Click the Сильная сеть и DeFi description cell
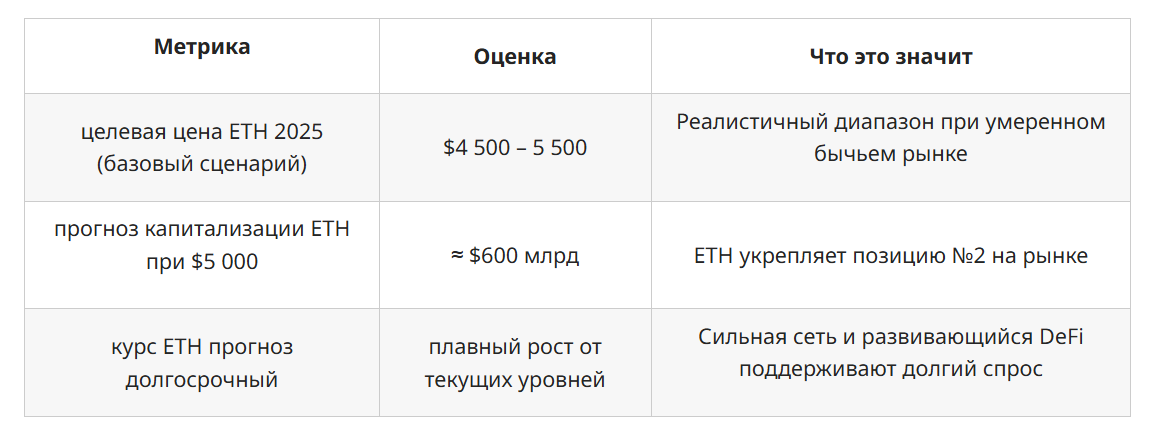Screen dimensions: 1159x436 890,352
